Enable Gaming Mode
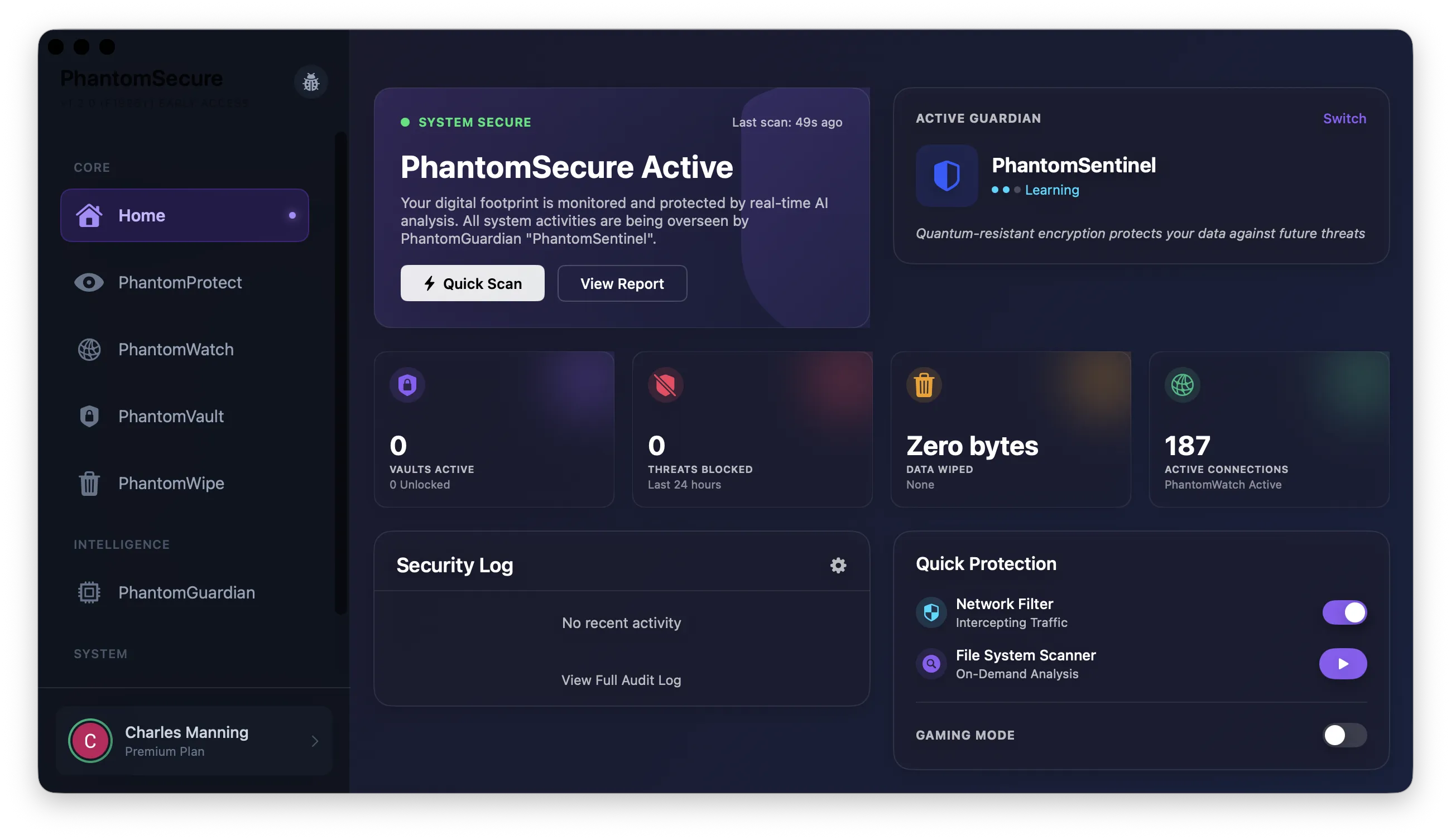 (1343, 735)
